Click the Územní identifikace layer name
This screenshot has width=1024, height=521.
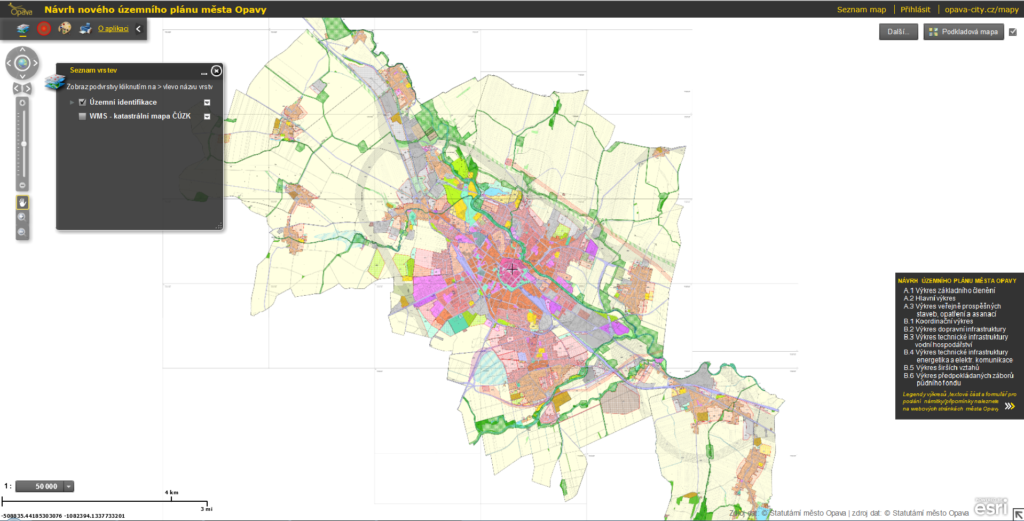click(123, 102)
